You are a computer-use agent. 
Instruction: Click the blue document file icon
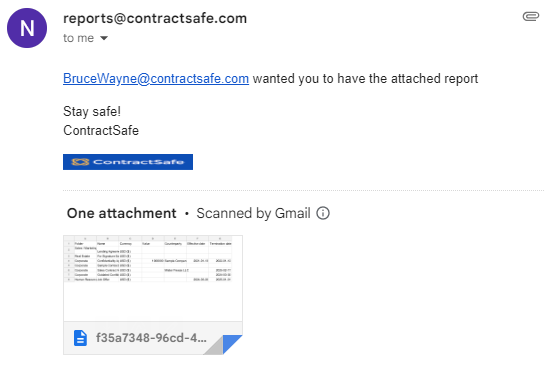(x=80, y=338)
